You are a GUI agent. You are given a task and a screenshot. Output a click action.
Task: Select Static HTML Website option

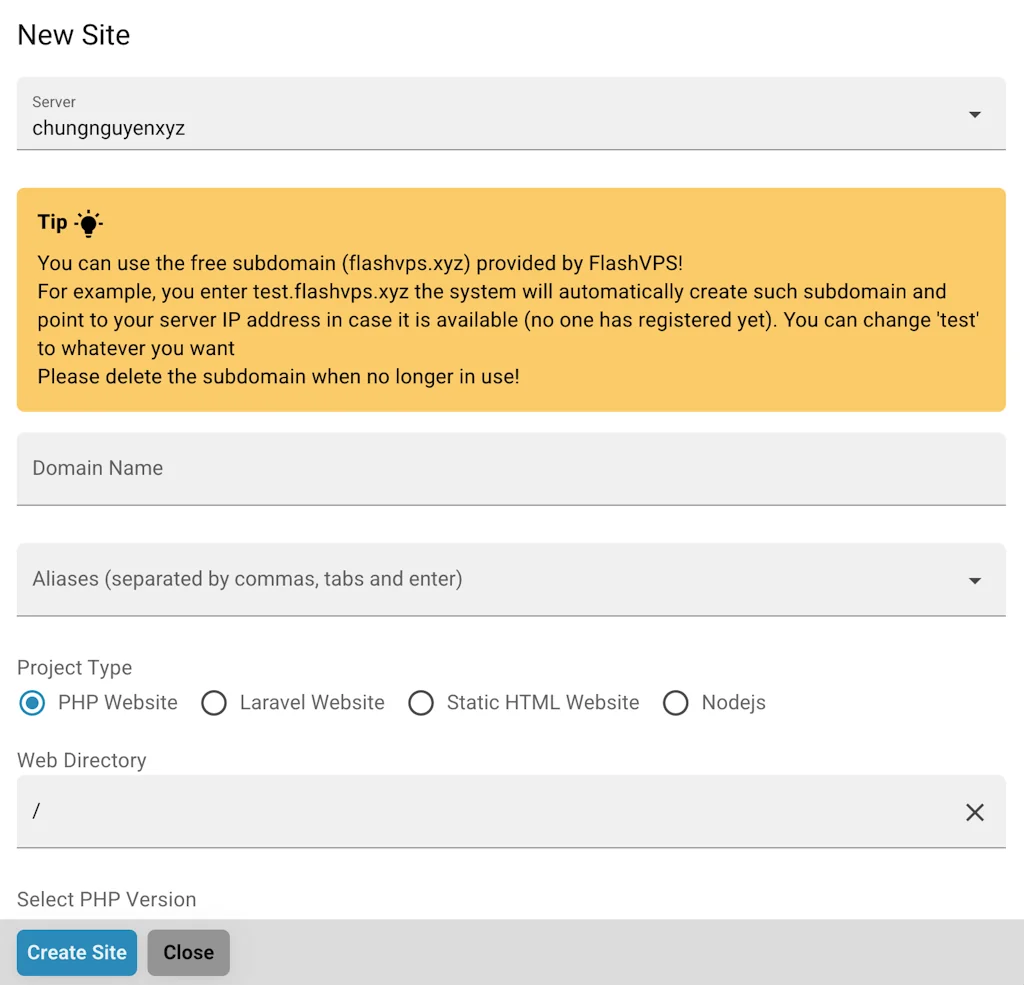tap(421, 703)
